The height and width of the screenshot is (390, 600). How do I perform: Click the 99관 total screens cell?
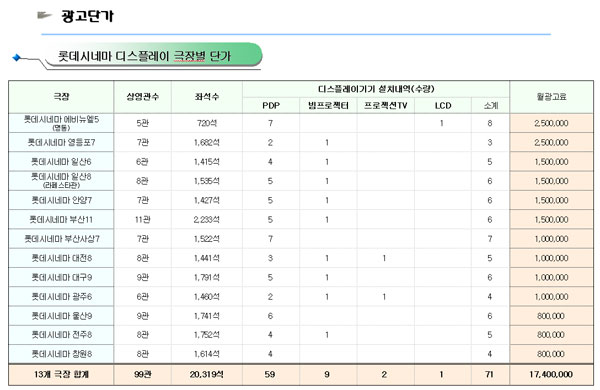142,374
